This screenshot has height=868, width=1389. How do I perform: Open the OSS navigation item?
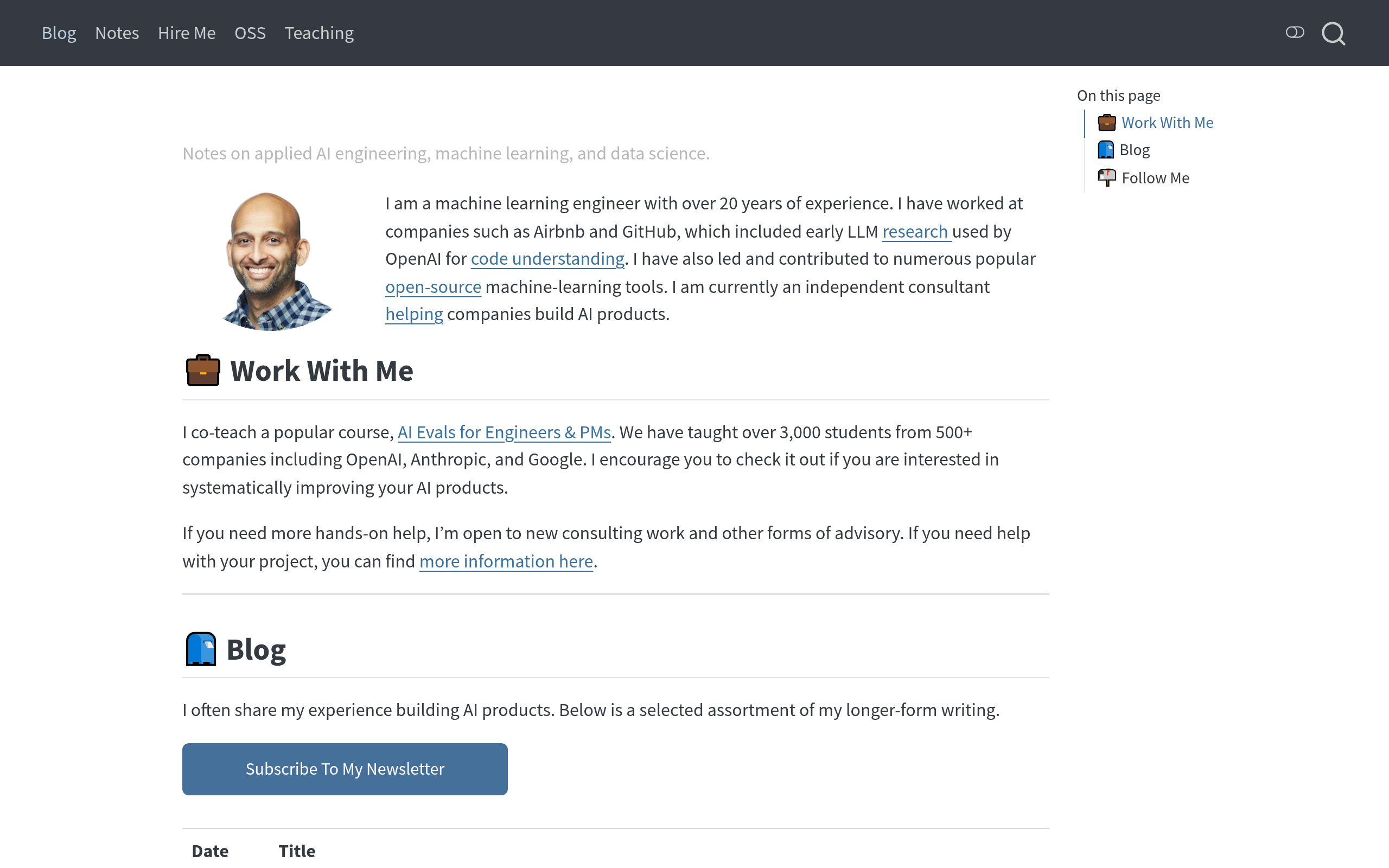pyautogui.click(x=250, y=33)
